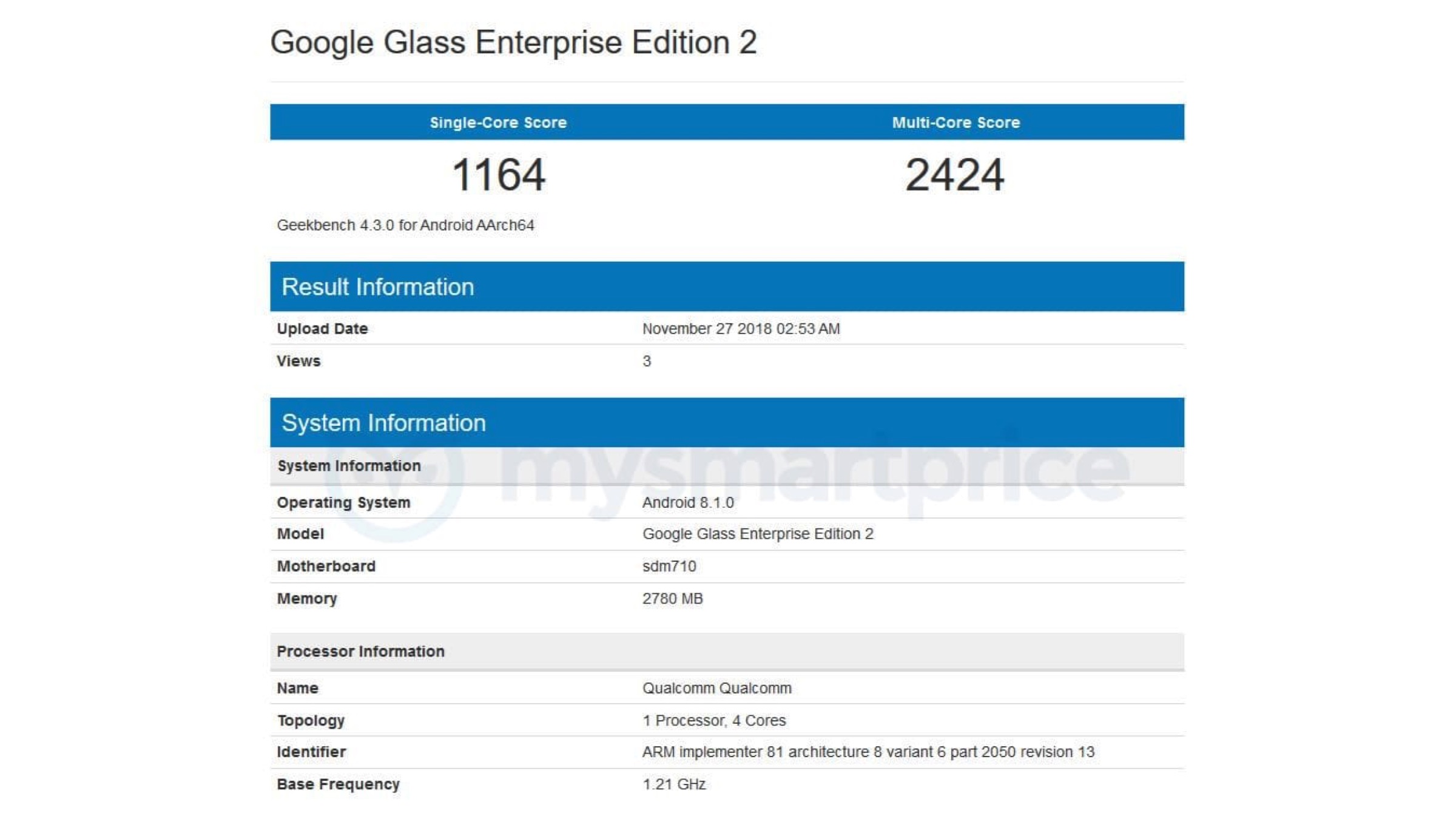Click the Geekbench 4.3.0 version text

pyautogui.click(x=405, y=225)
